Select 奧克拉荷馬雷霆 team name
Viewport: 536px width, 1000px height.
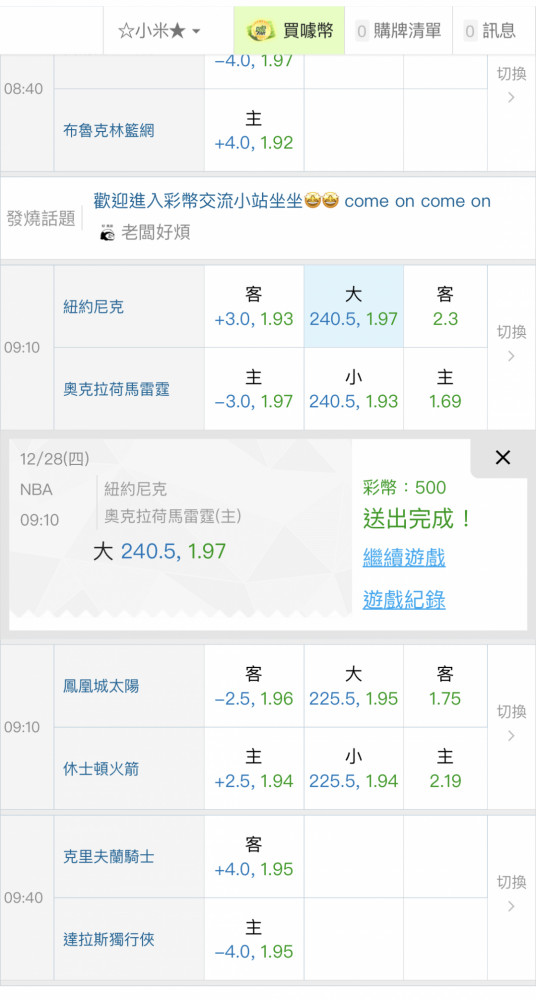coord(116,389)
